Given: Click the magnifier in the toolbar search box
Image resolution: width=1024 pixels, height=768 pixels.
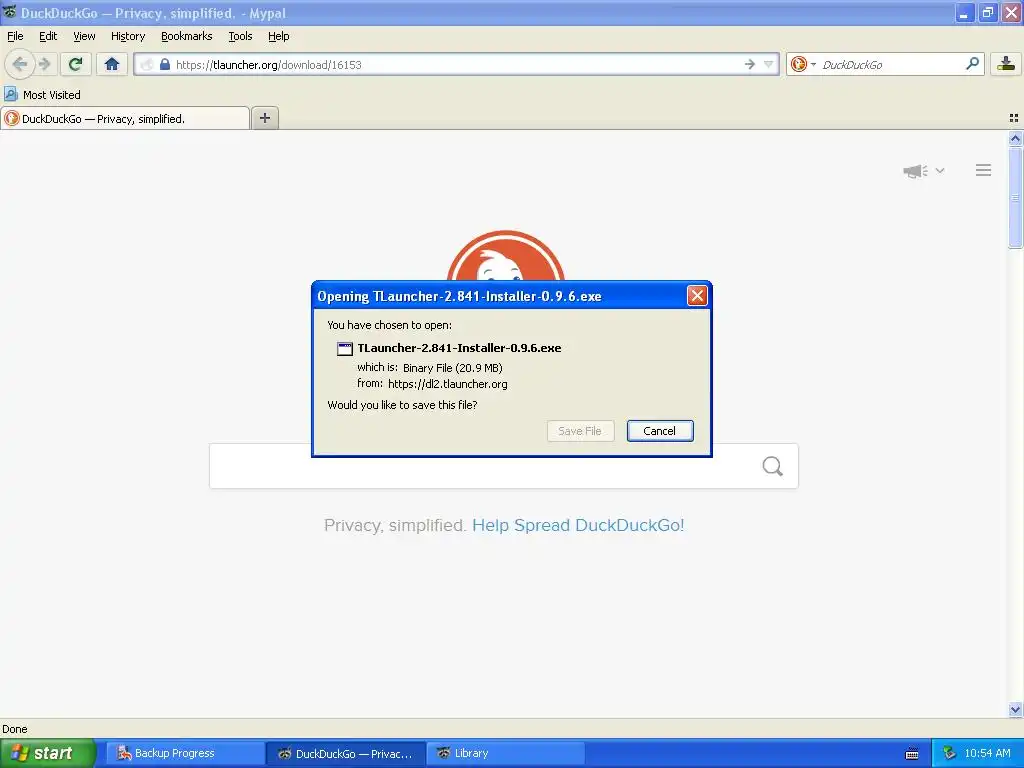Looking at the screenshot, I should [972, 63].
